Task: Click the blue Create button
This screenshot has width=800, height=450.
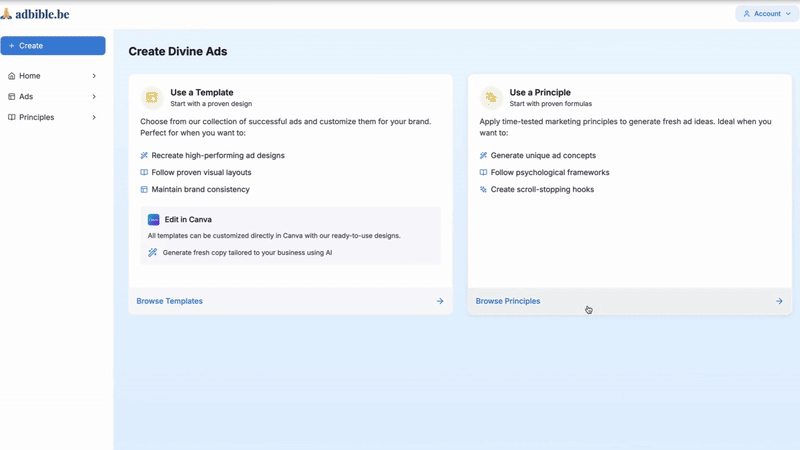Action: [x=53, y=45]
